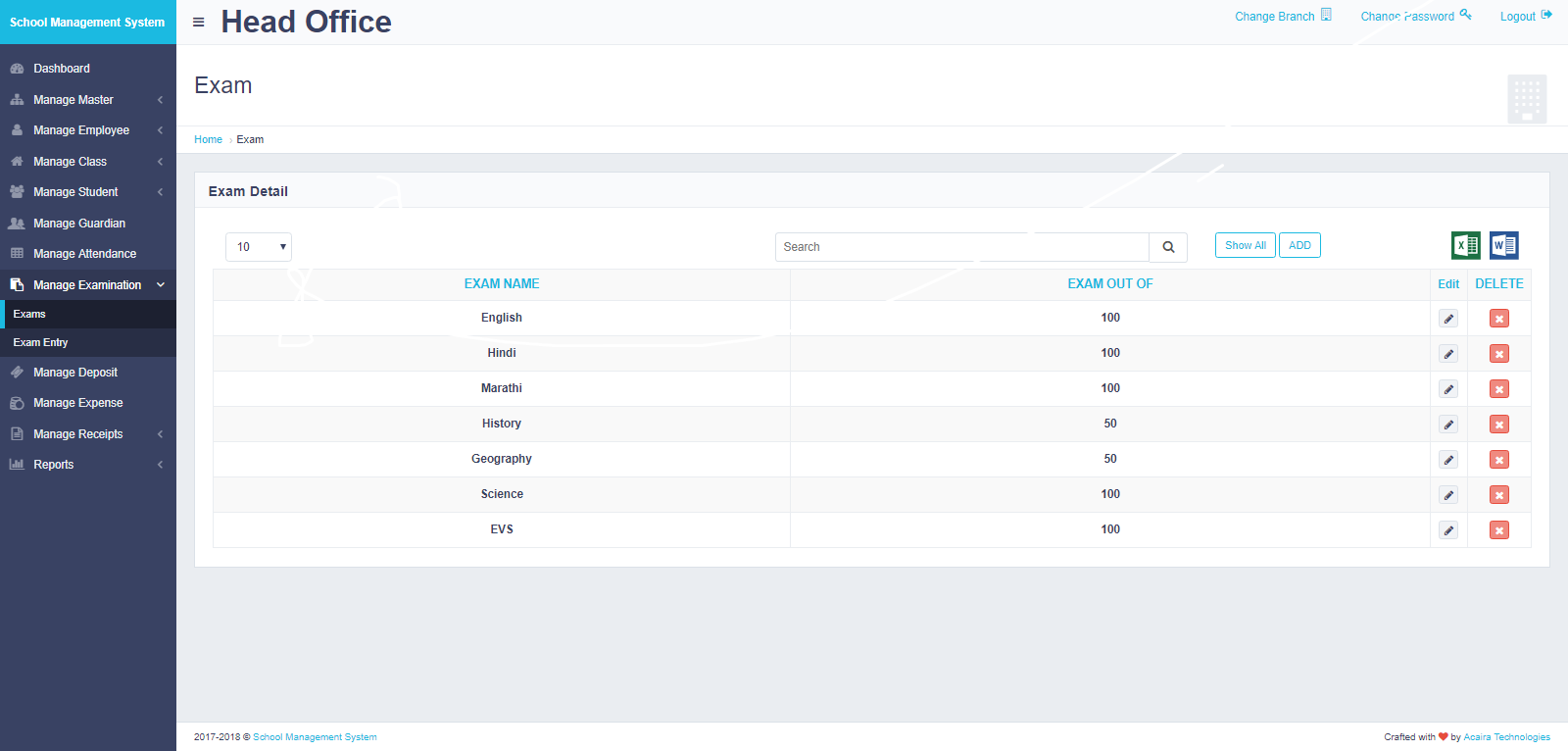Export table to Word icon
The image size is (1568, 751).
pyautogui.click(x=1503, y=245)
